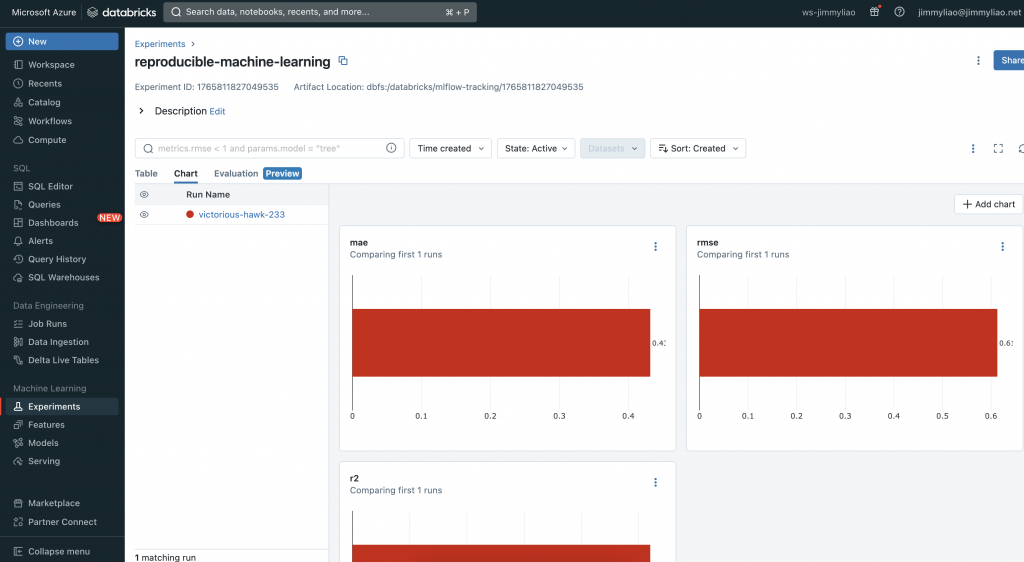Open Delta Live Tables in the sidebar
1024x562 pixels.
tap(62, 360)
